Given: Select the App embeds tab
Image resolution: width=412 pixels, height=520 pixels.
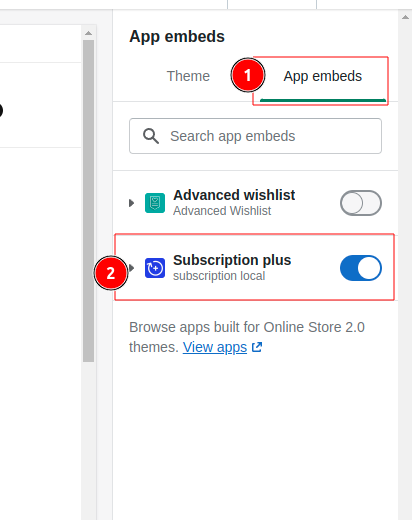Looking at the screenshot, I should pyautogui.click(x=323, y=76).
